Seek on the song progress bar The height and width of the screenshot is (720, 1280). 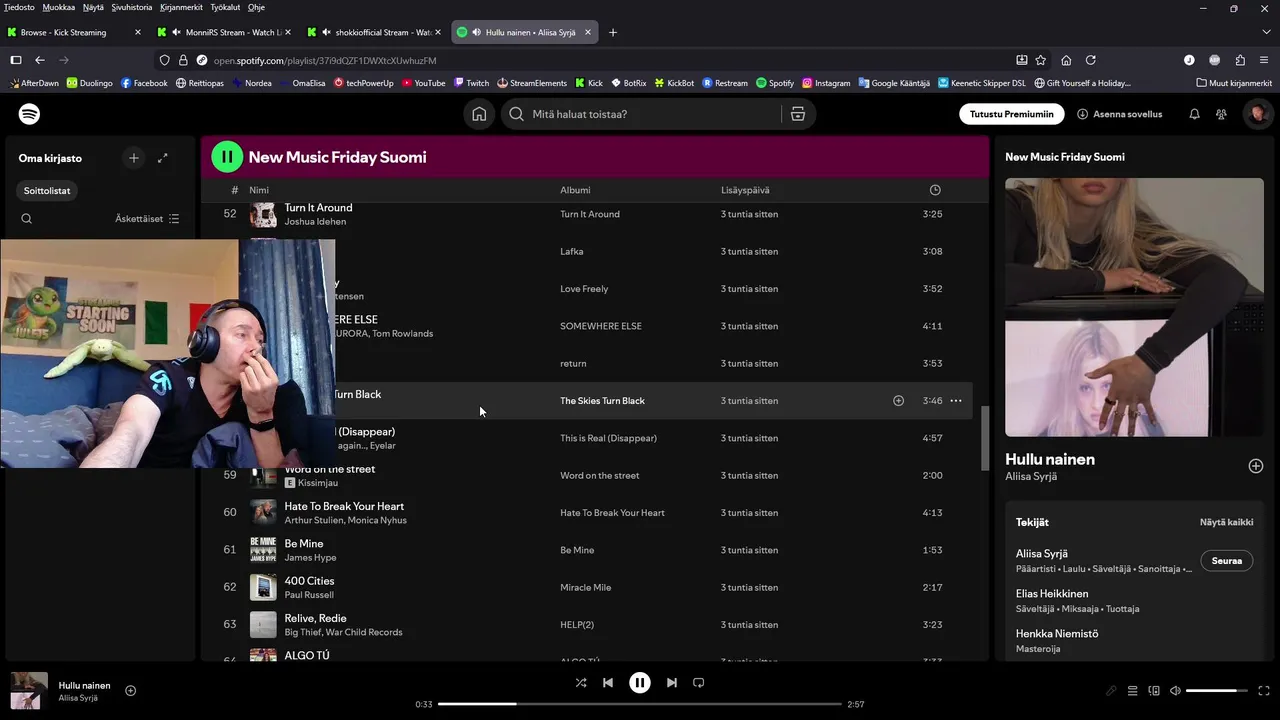pos(640,704)
